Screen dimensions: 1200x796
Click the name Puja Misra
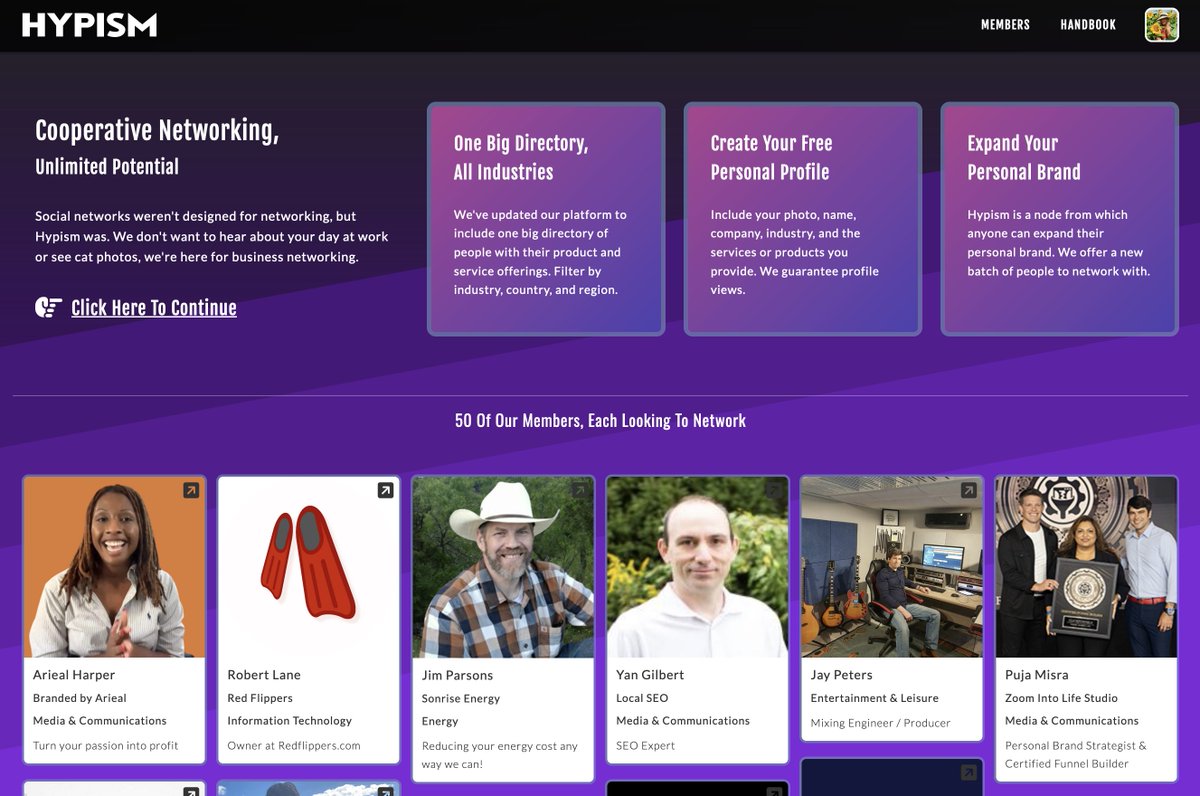[x=1037, y=675]
